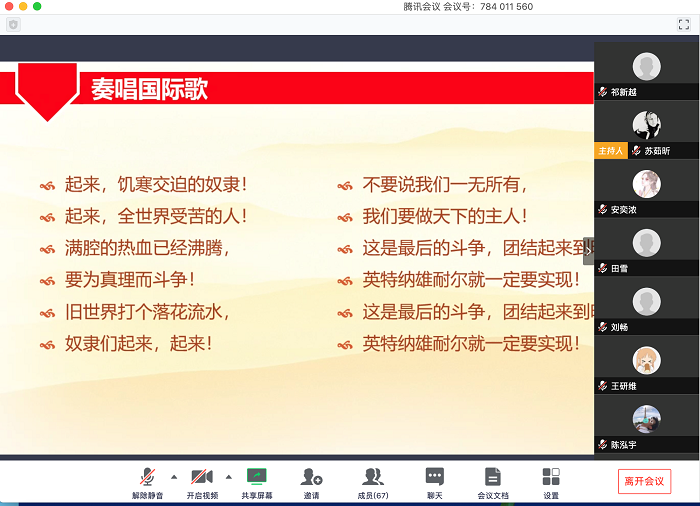Image resolution: width=700 pixels, height=506 pixels.
Task: Click the 离开会议 leave meeting button
Action: pyautogui.click(x=644, y=481)
